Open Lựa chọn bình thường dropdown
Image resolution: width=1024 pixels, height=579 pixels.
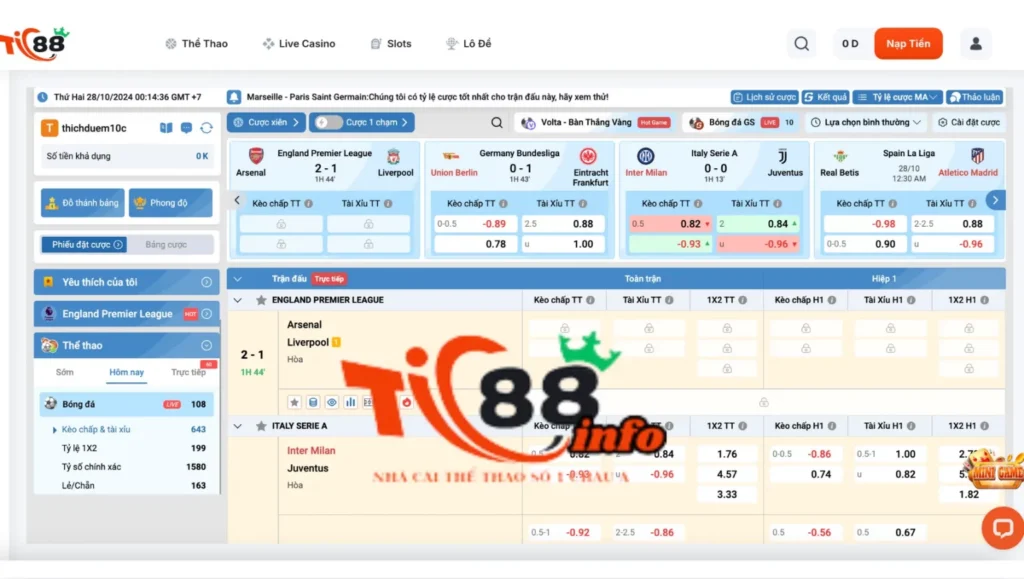coord(866,122)
